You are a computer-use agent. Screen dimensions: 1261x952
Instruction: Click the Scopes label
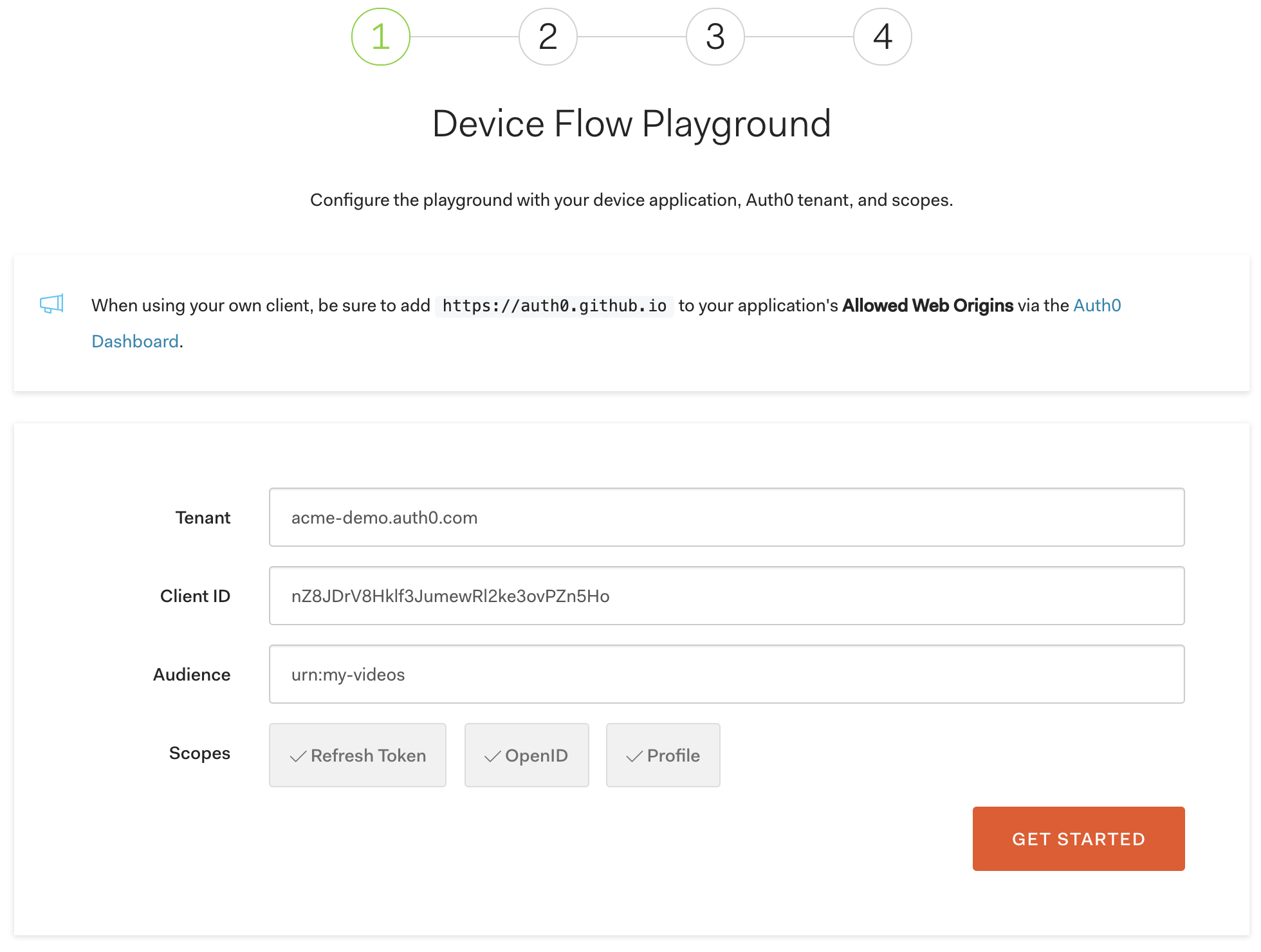[x=199, y=753]
